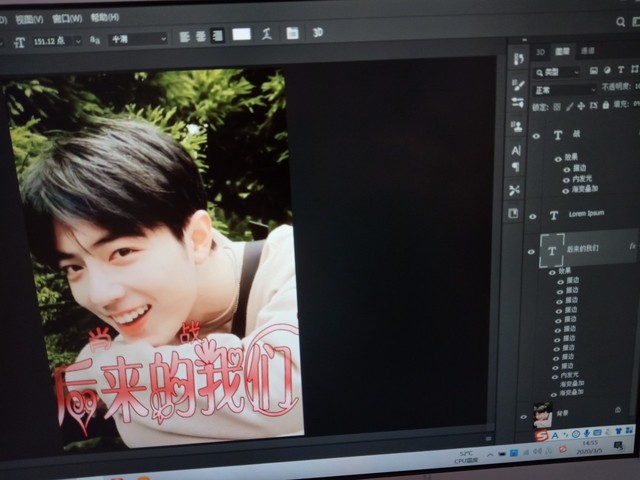
Task: Hide the 背景 background layer eye
Action: (x=523, y=417)
